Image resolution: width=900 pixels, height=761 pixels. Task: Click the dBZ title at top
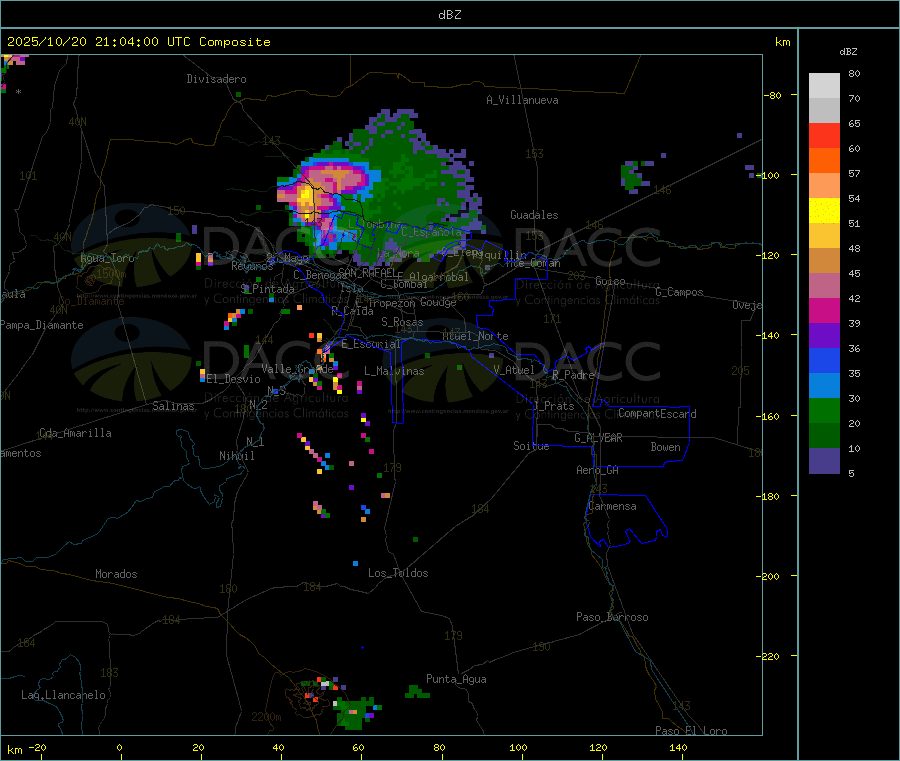tap(449, 15)
